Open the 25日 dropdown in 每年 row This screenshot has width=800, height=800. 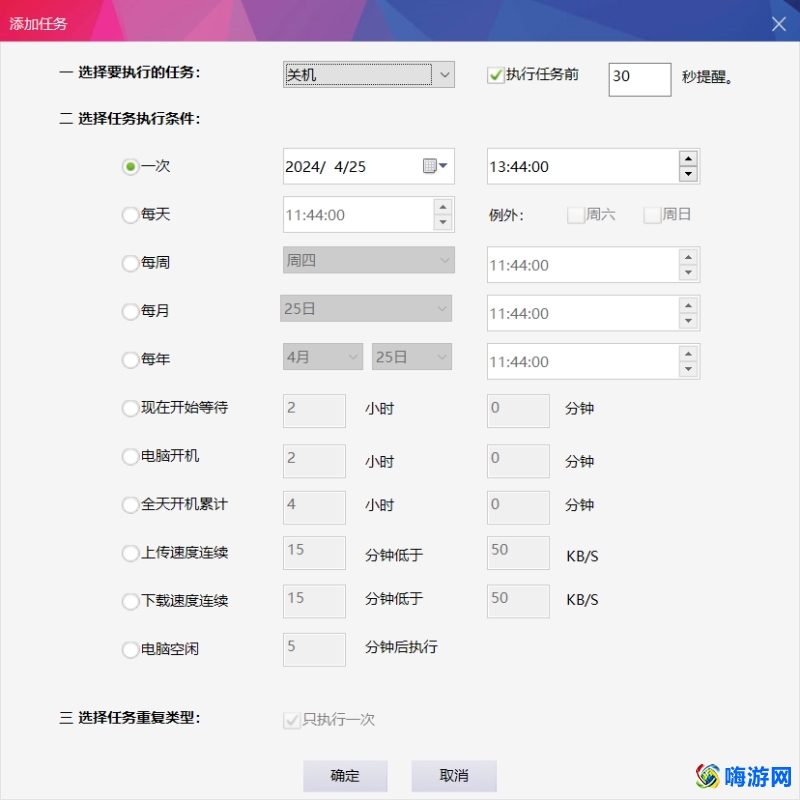tap(412, 356)
